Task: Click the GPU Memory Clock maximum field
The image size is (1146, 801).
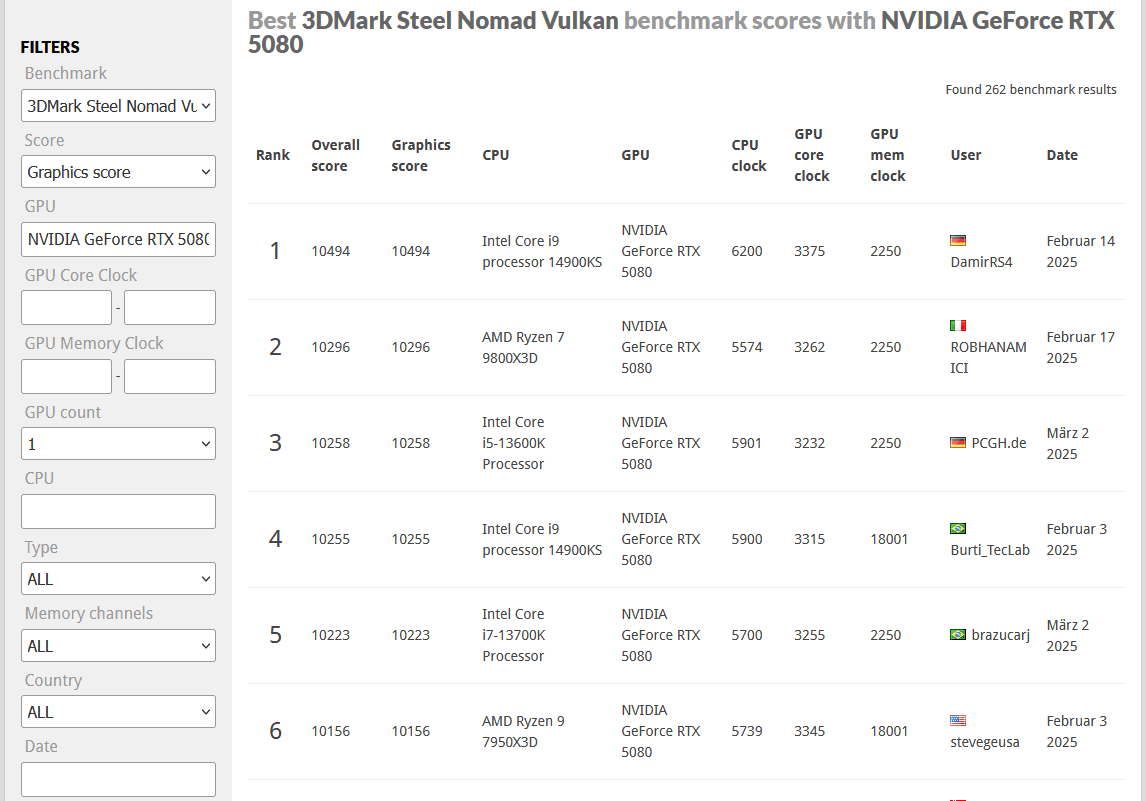Action: (x=170, y=376)
